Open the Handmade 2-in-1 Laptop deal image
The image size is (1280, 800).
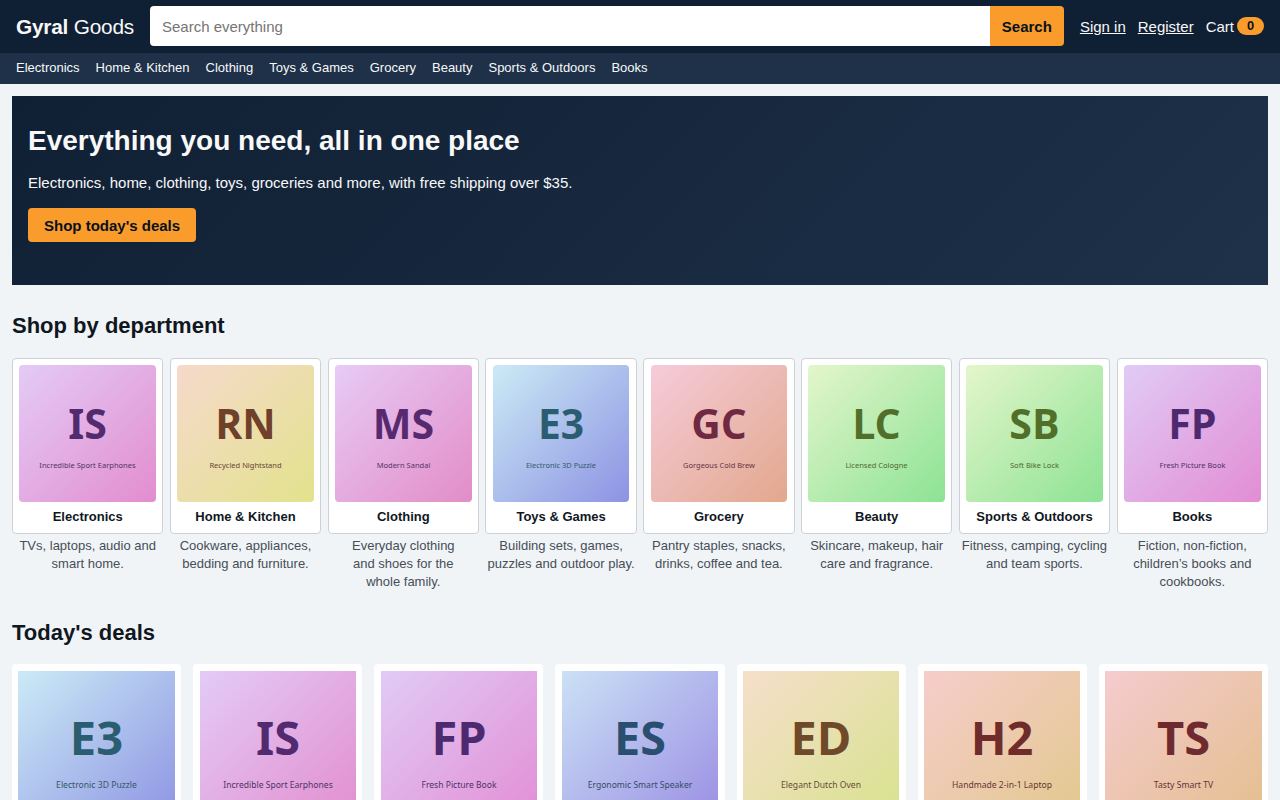tap(1002, 735)
